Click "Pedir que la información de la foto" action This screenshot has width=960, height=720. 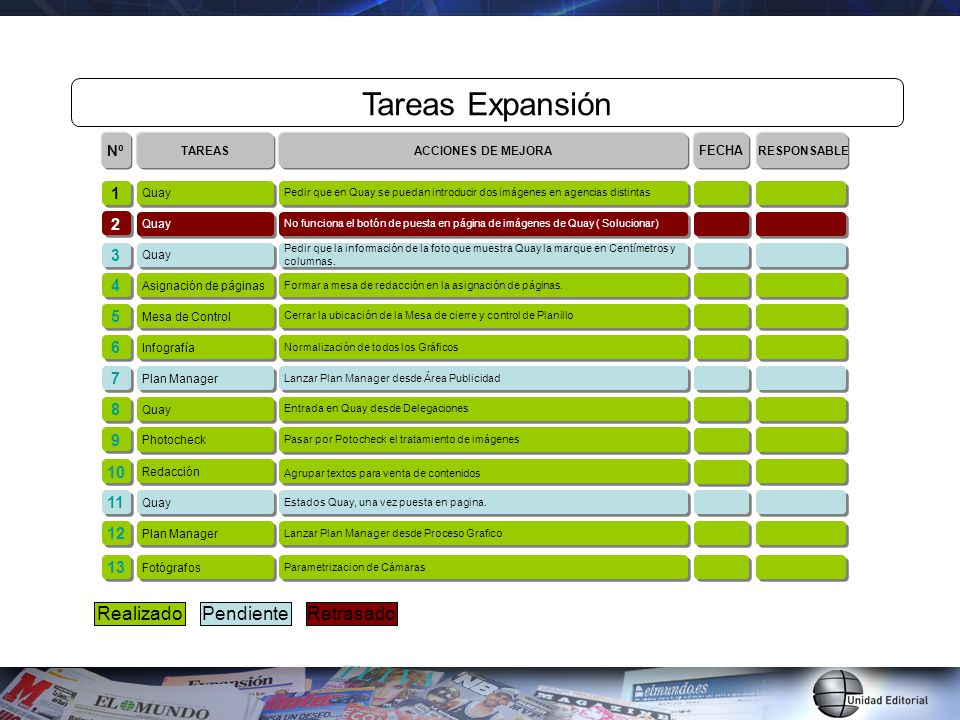tap(484, 255)
